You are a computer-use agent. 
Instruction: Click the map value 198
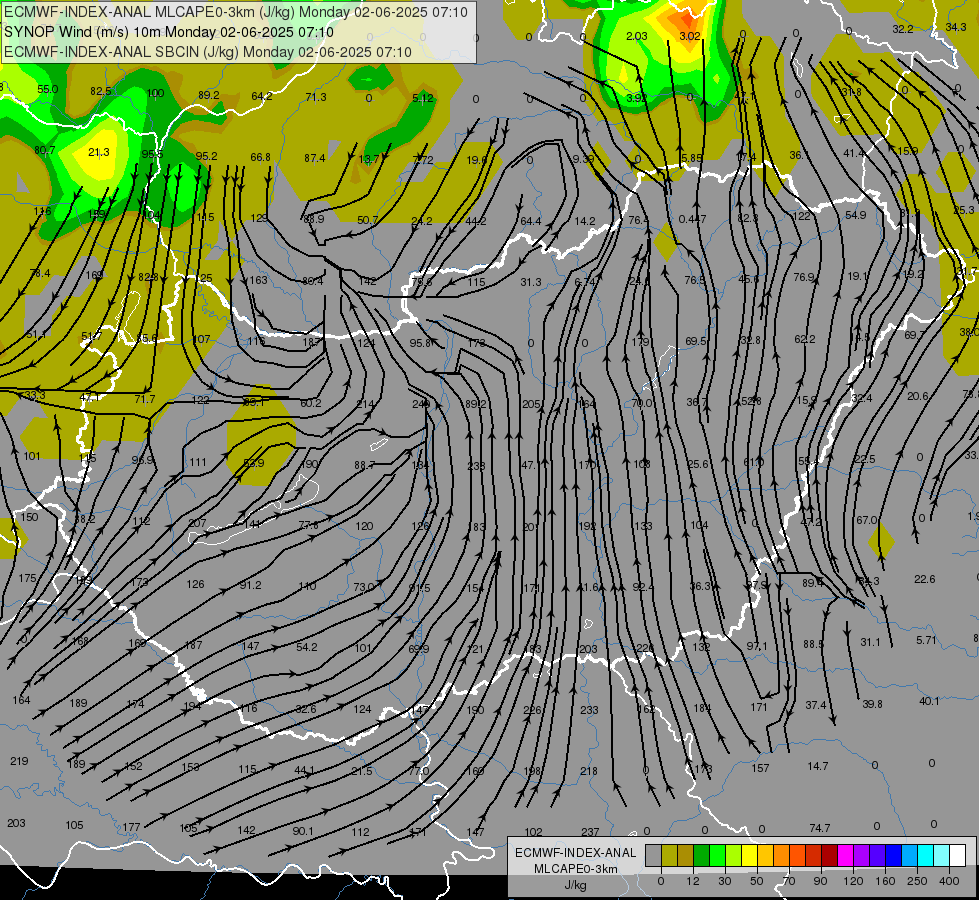532,771
